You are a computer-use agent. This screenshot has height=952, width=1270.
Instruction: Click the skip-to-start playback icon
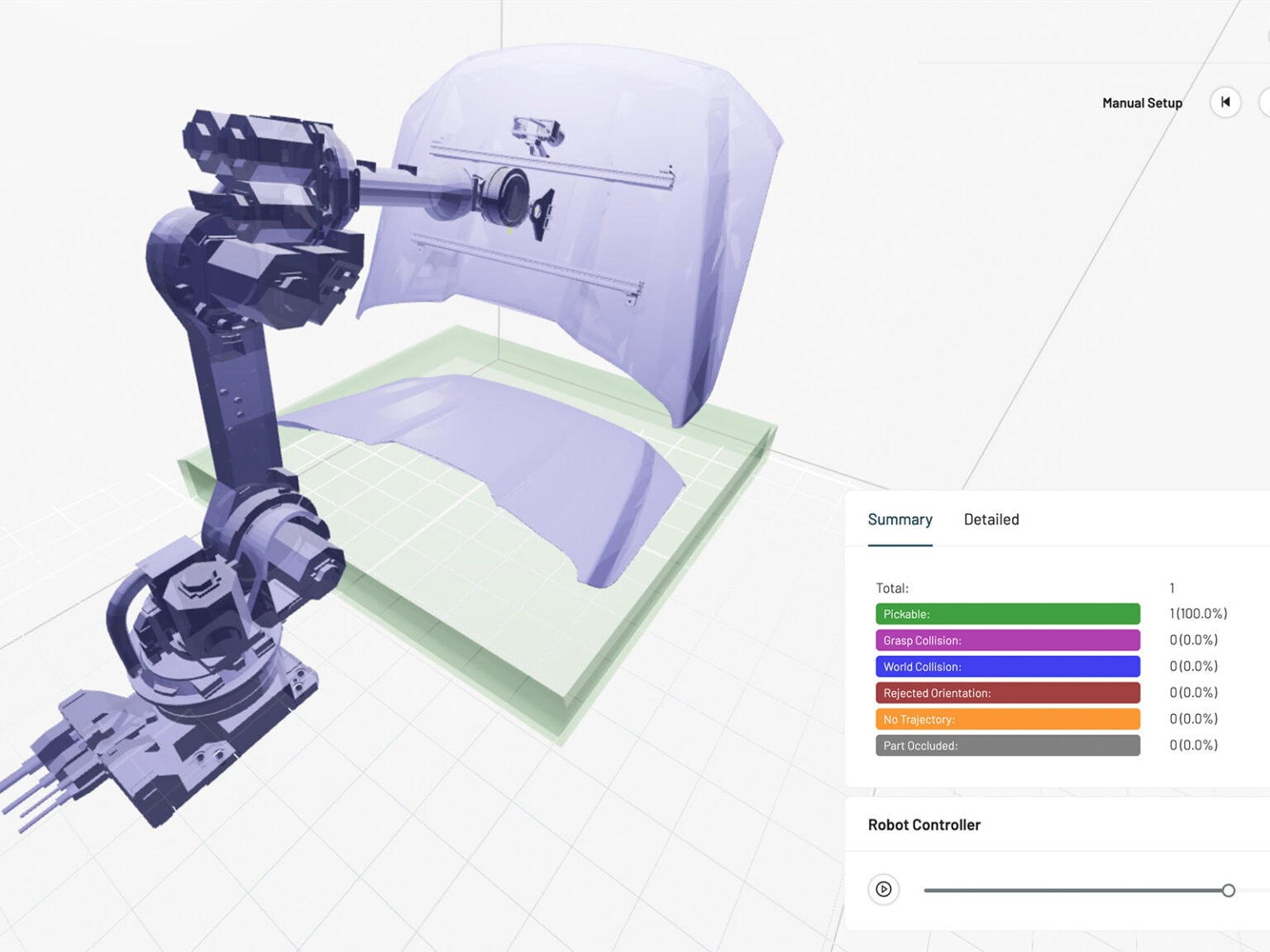[1225, 102]
